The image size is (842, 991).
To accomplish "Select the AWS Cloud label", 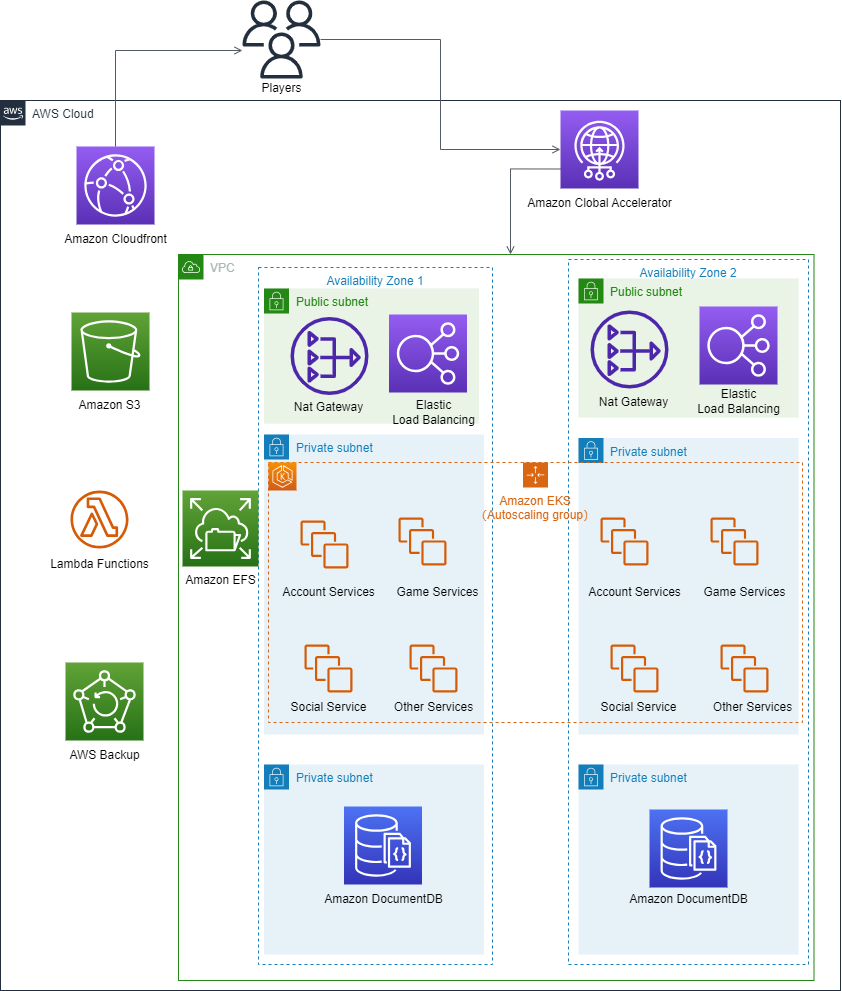I will click(62, 114).
